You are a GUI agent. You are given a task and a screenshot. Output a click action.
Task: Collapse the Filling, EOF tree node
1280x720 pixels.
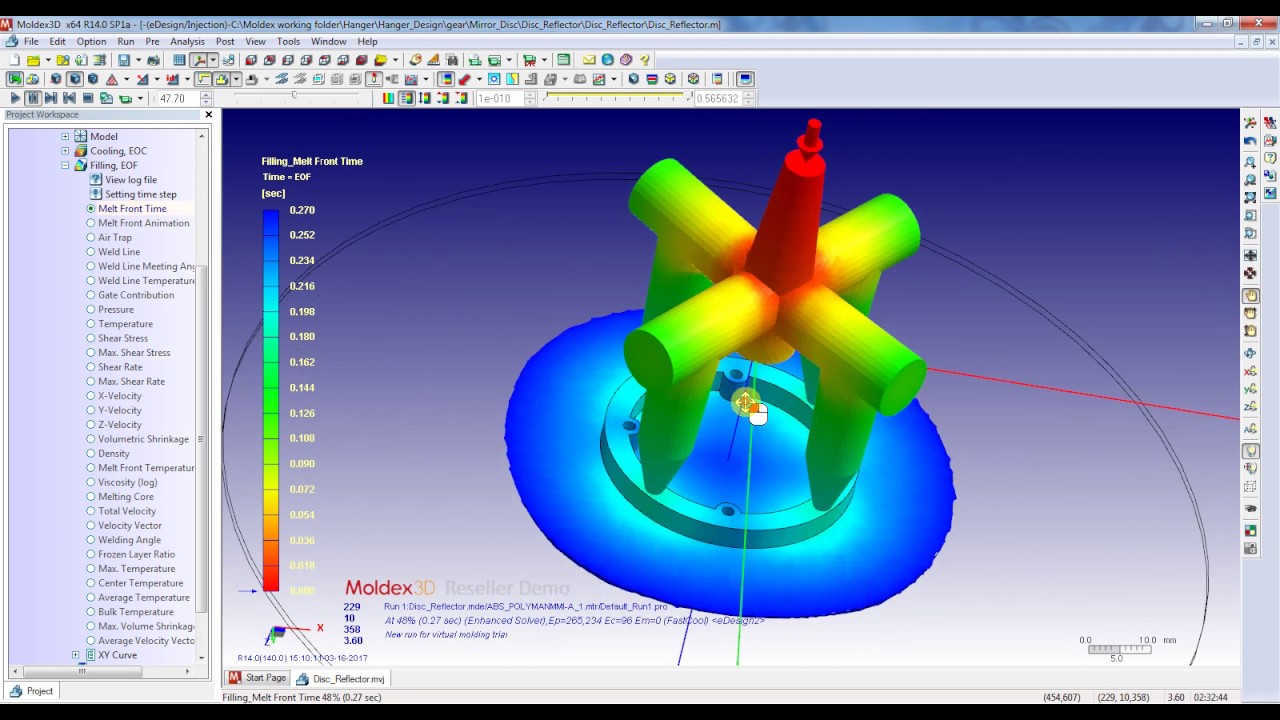pos(65,166)
